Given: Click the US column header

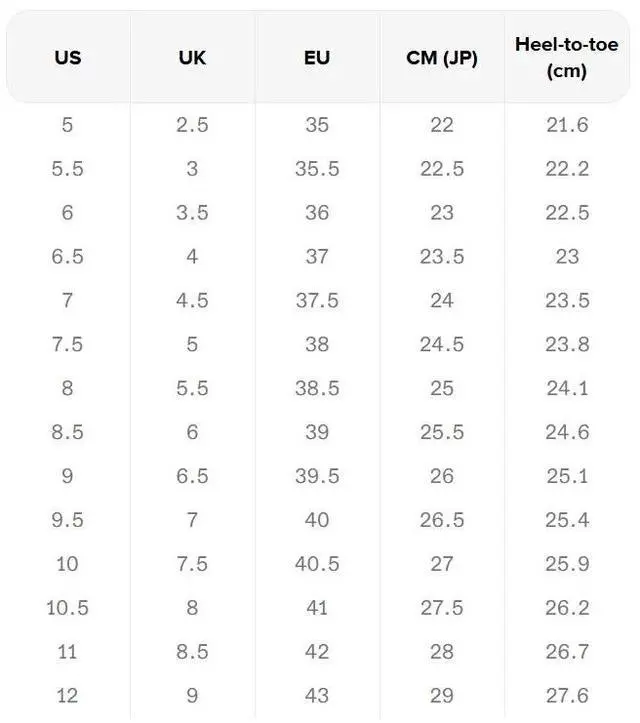Looking at the screenshot, I should (68, 58).
